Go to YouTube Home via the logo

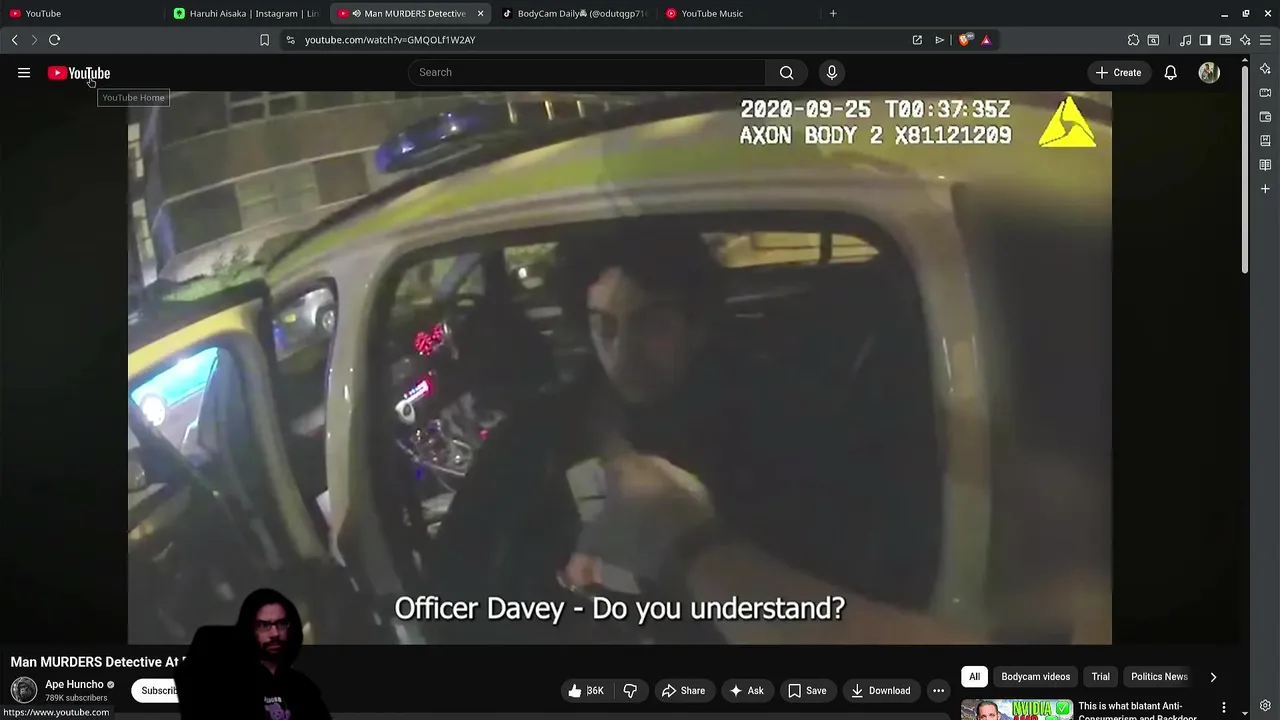coord(79,73)
